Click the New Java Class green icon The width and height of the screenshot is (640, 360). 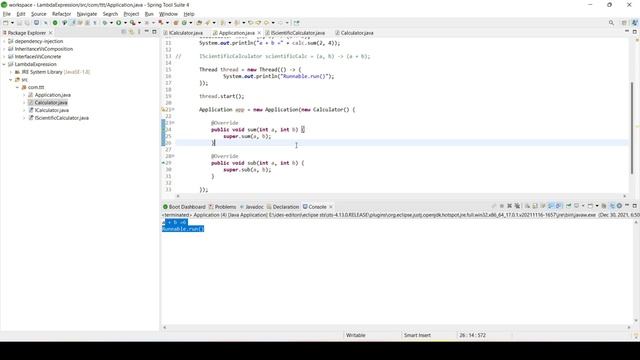click(184, 23)
